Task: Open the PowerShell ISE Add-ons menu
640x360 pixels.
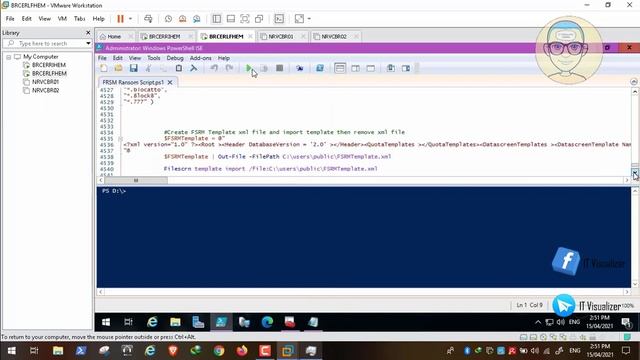Action: click(200, 58)
